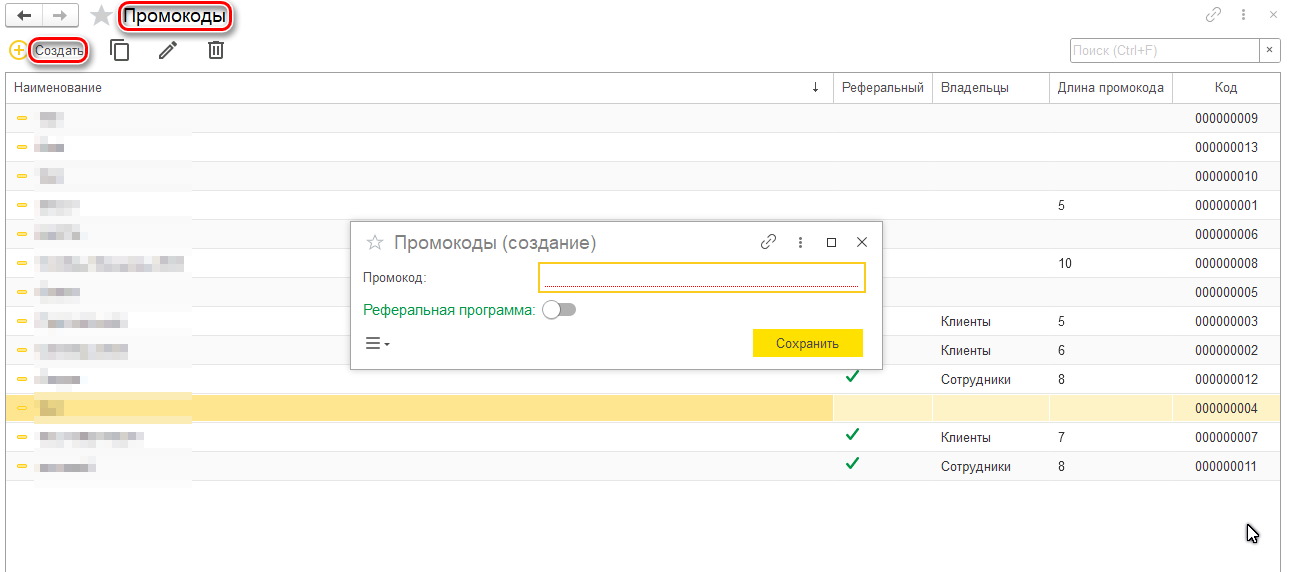Open the dialog's hamburger menu dropdown
The height and width of the screenshot is (572, 1295).
pyautogui.click(x=377, y=343)
